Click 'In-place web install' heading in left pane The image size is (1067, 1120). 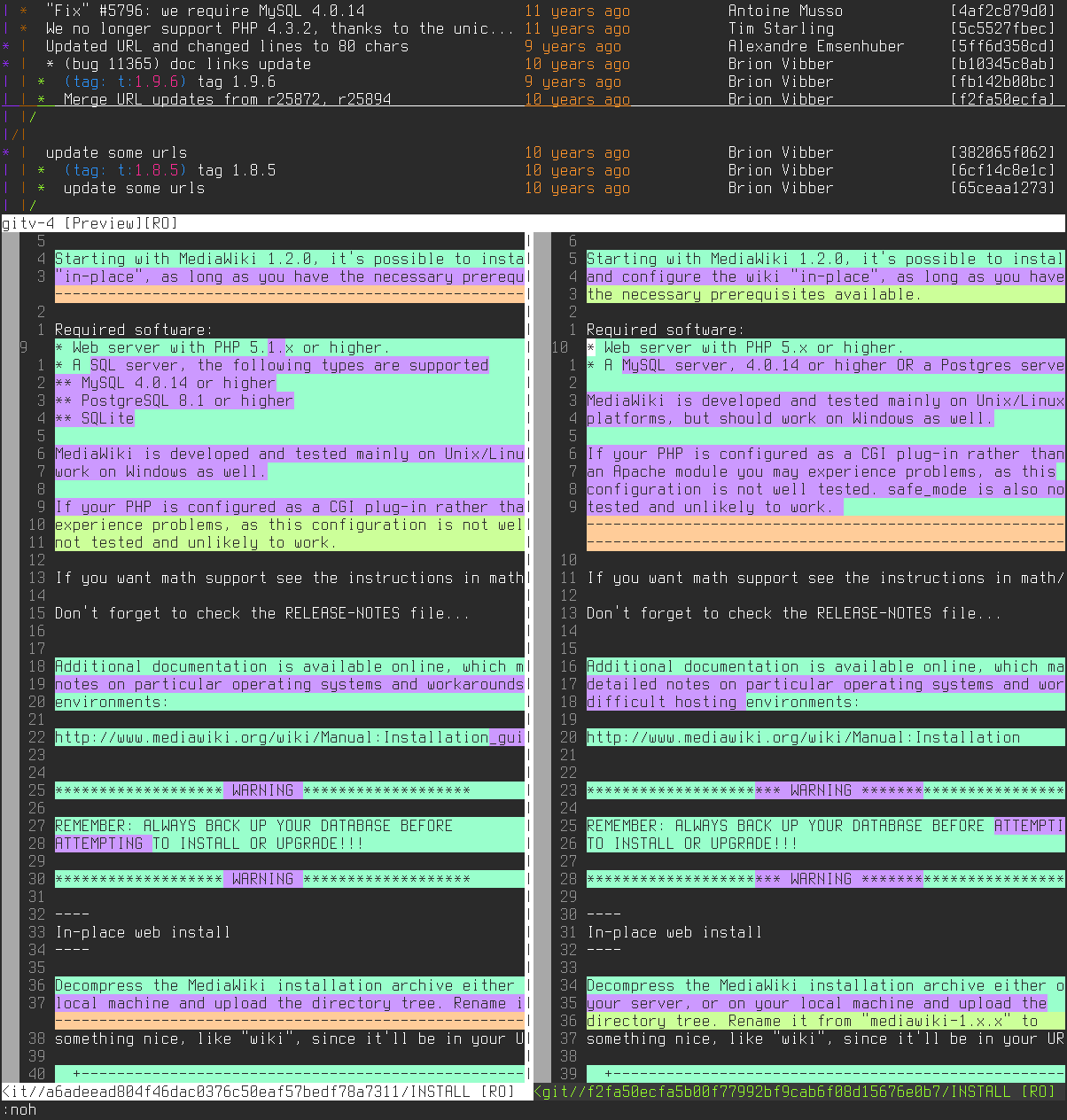click(143, 932)
